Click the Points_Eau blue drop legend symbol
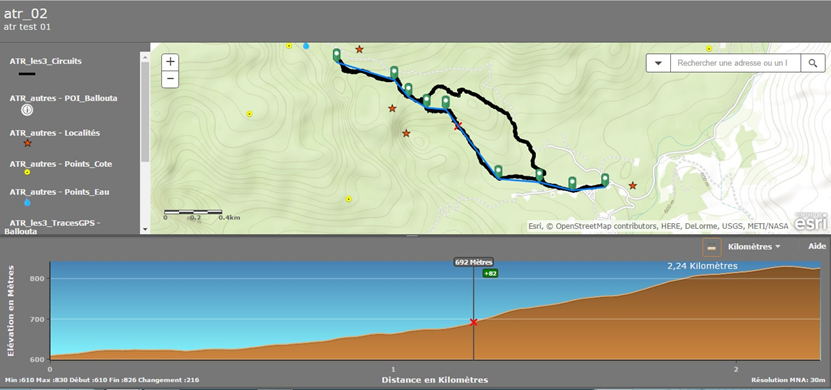The width and height of the screenshot is (831, 390). (x=27, y=202)
